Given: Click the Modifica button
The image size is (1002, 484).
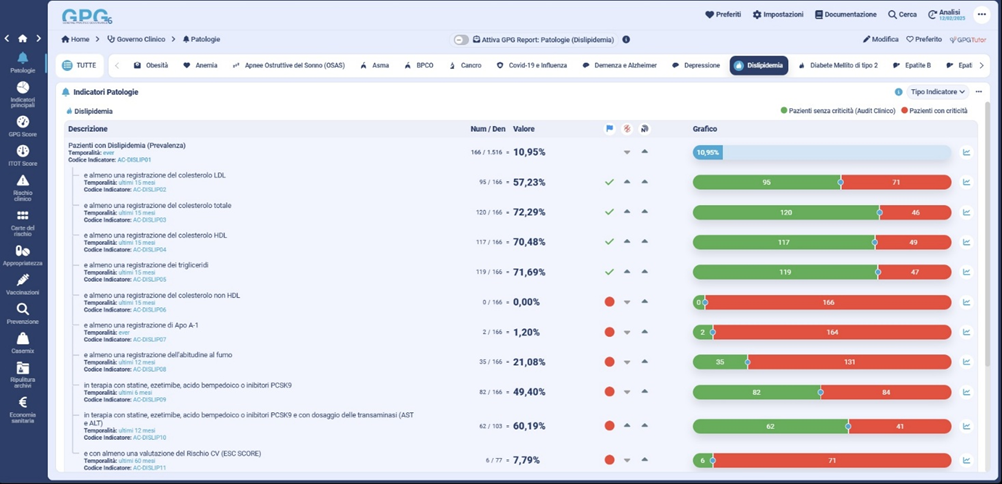Looking at the screenshot, I should click(881, 40).
